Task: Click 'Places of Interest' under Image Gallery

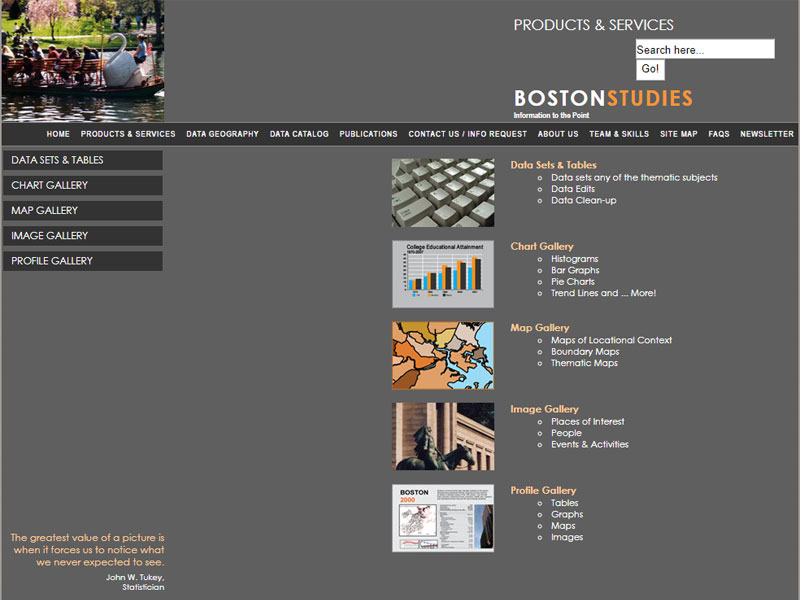Action: click(x=587, y=421)
